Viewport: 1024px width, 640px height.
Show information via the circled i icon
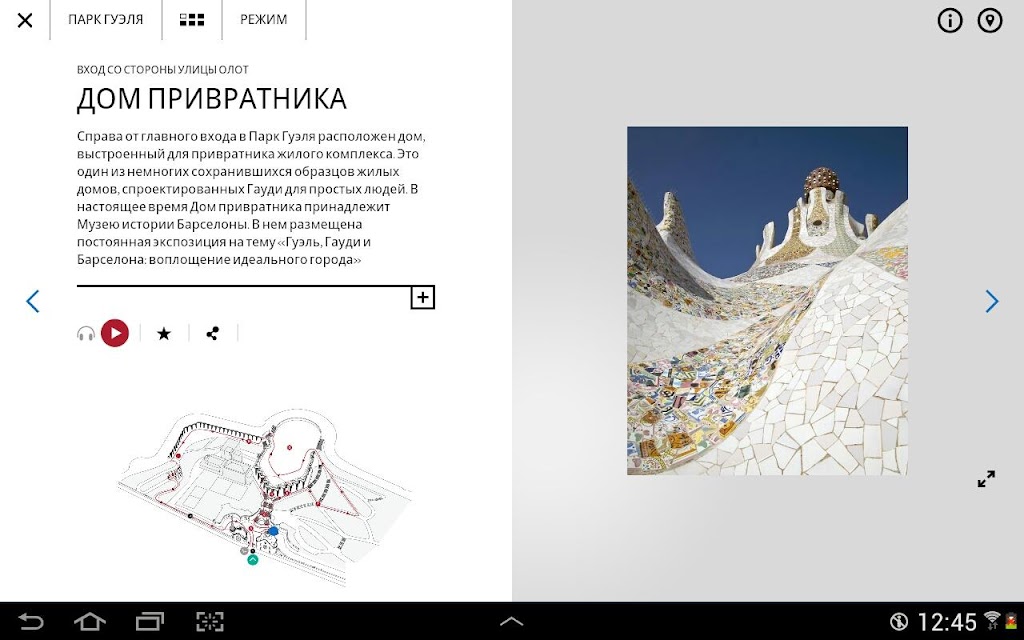950,20
